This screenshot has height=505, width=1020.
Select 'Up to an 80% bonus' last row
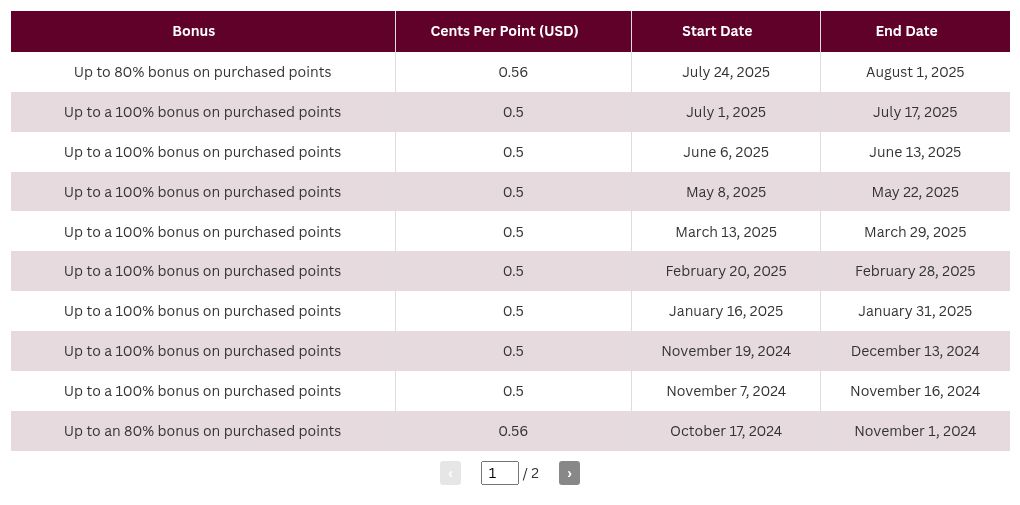[x=510, y=431]
